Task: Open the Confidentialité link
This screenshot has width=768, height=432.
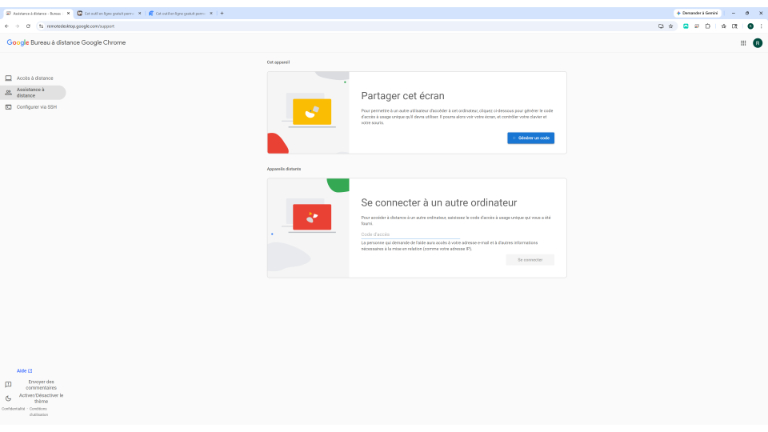Action: pos(13,409)
